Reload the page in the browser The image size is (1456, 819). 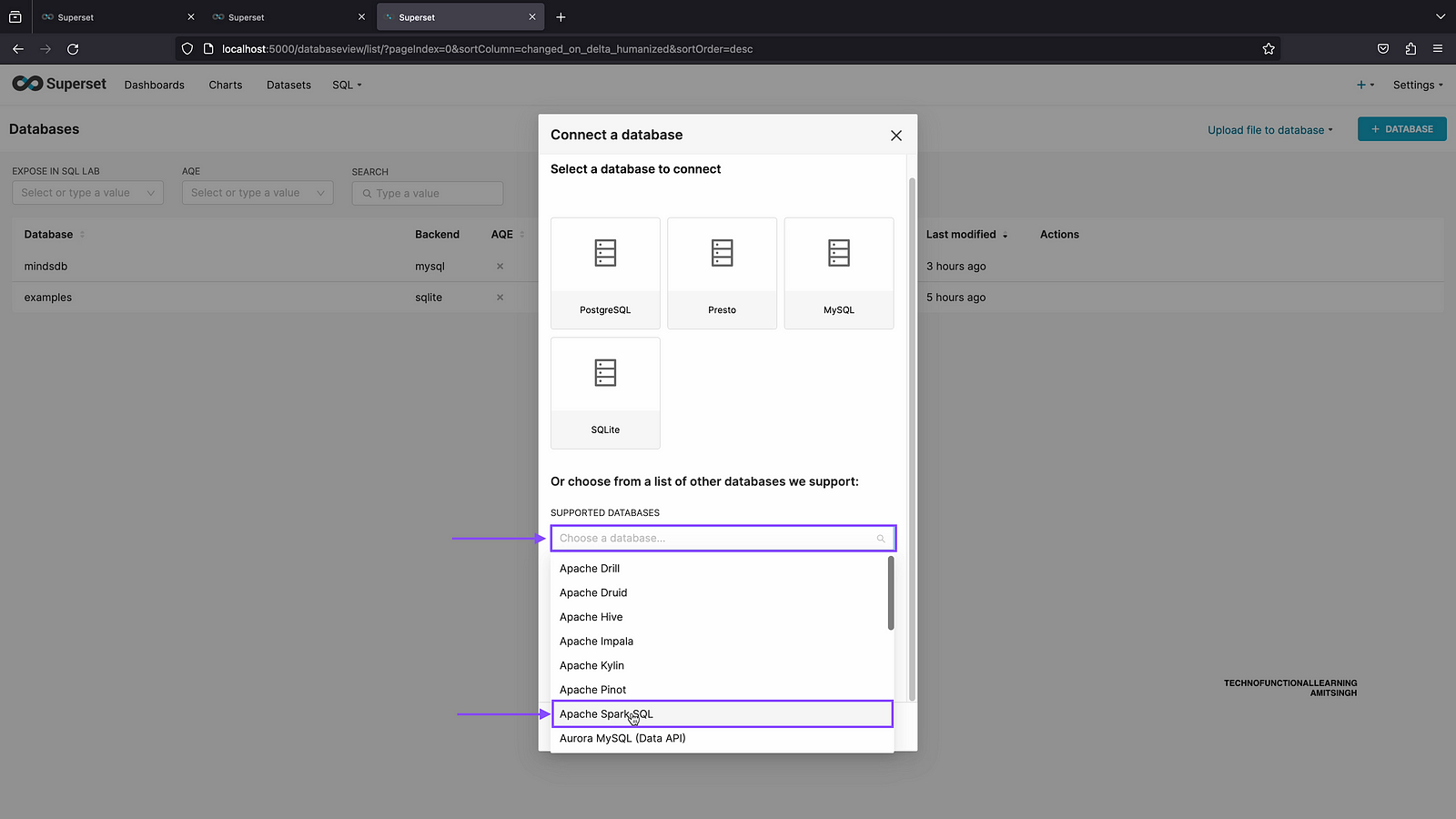(73, 49)
